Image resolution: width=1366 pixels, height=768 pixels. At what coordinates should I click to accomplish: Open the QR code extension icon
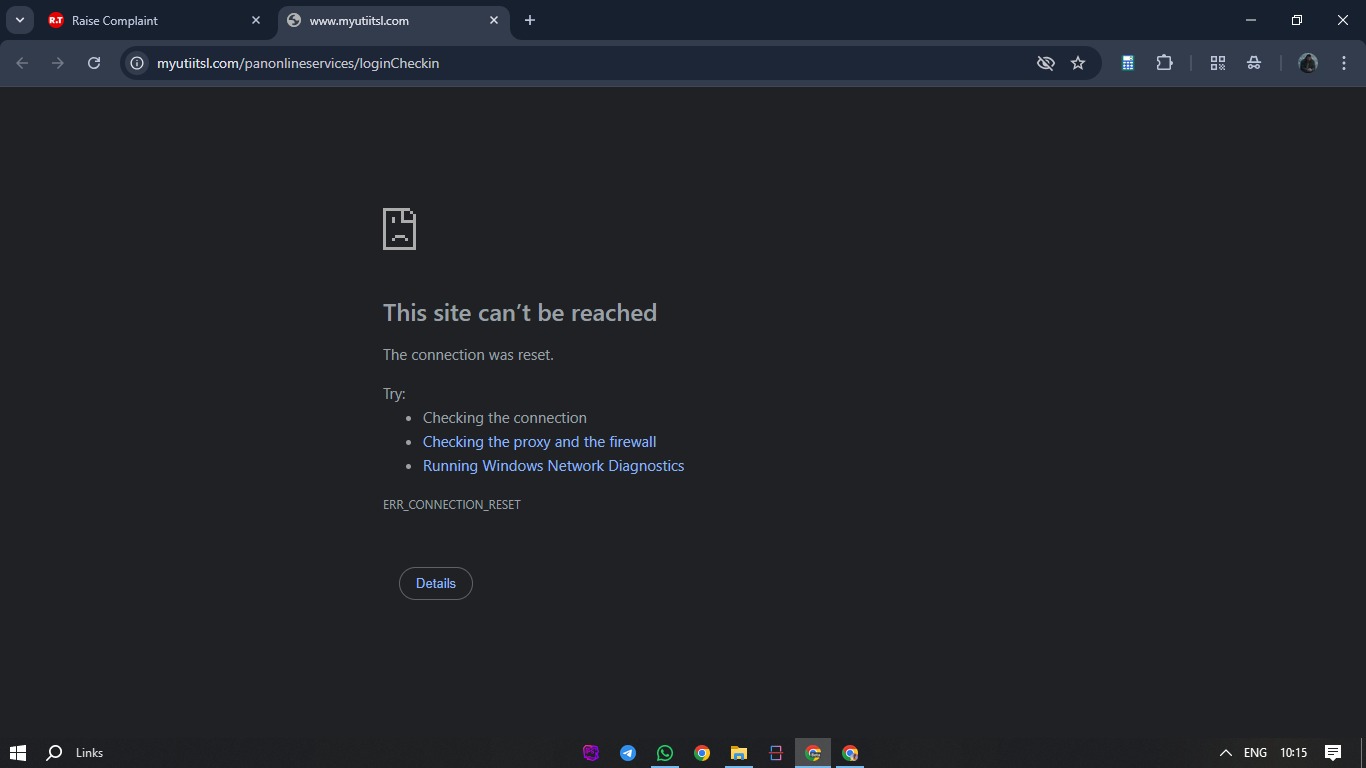(x=1217, y=63)
